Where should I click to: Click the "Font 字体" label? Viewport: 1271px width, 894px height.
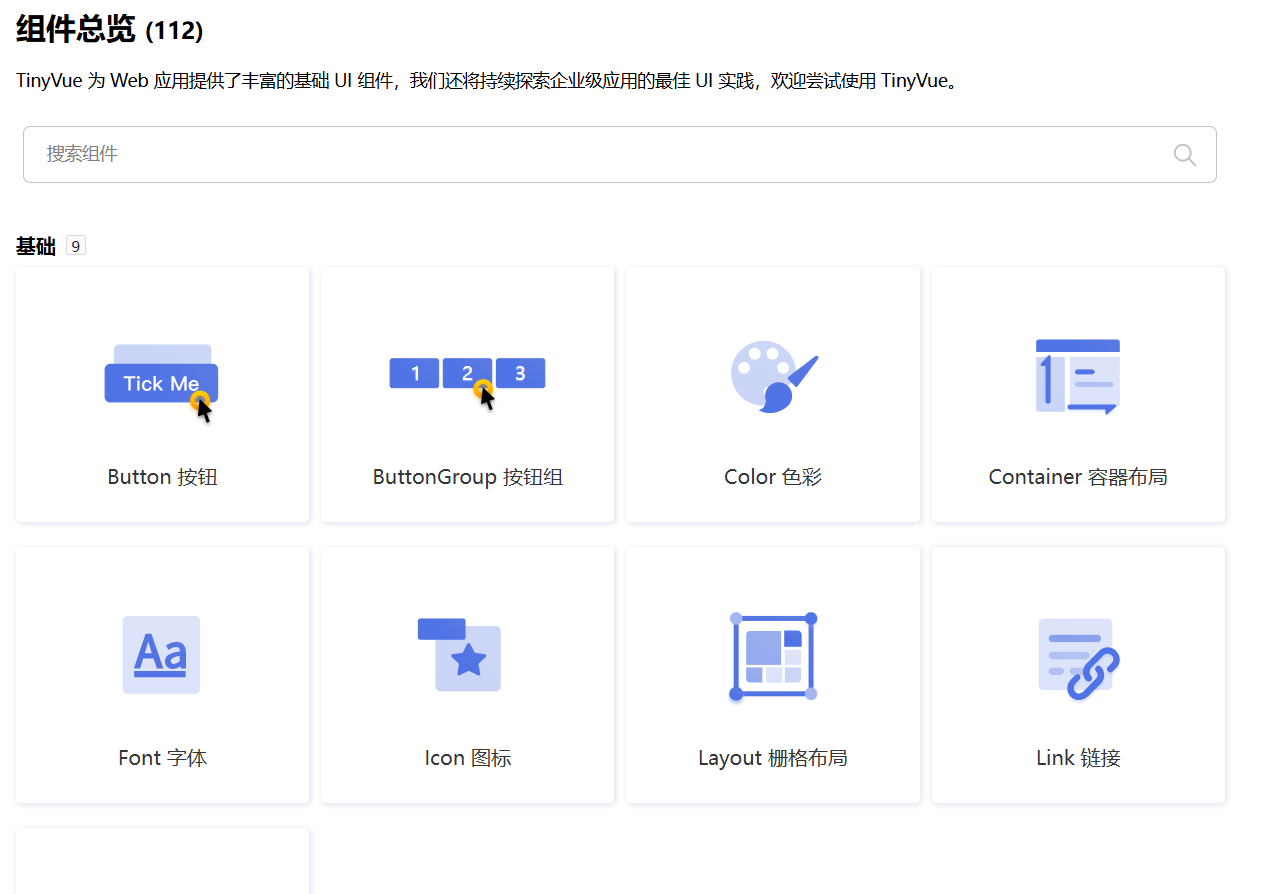pyautogui.click(x=162, y=758)
